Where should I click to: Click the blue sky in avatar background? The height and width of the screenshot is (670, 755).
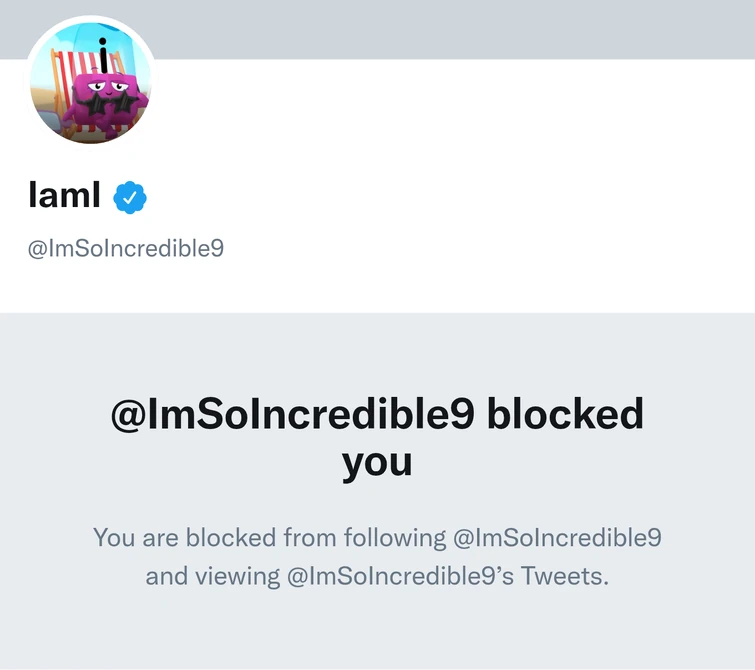click(62, 42)
